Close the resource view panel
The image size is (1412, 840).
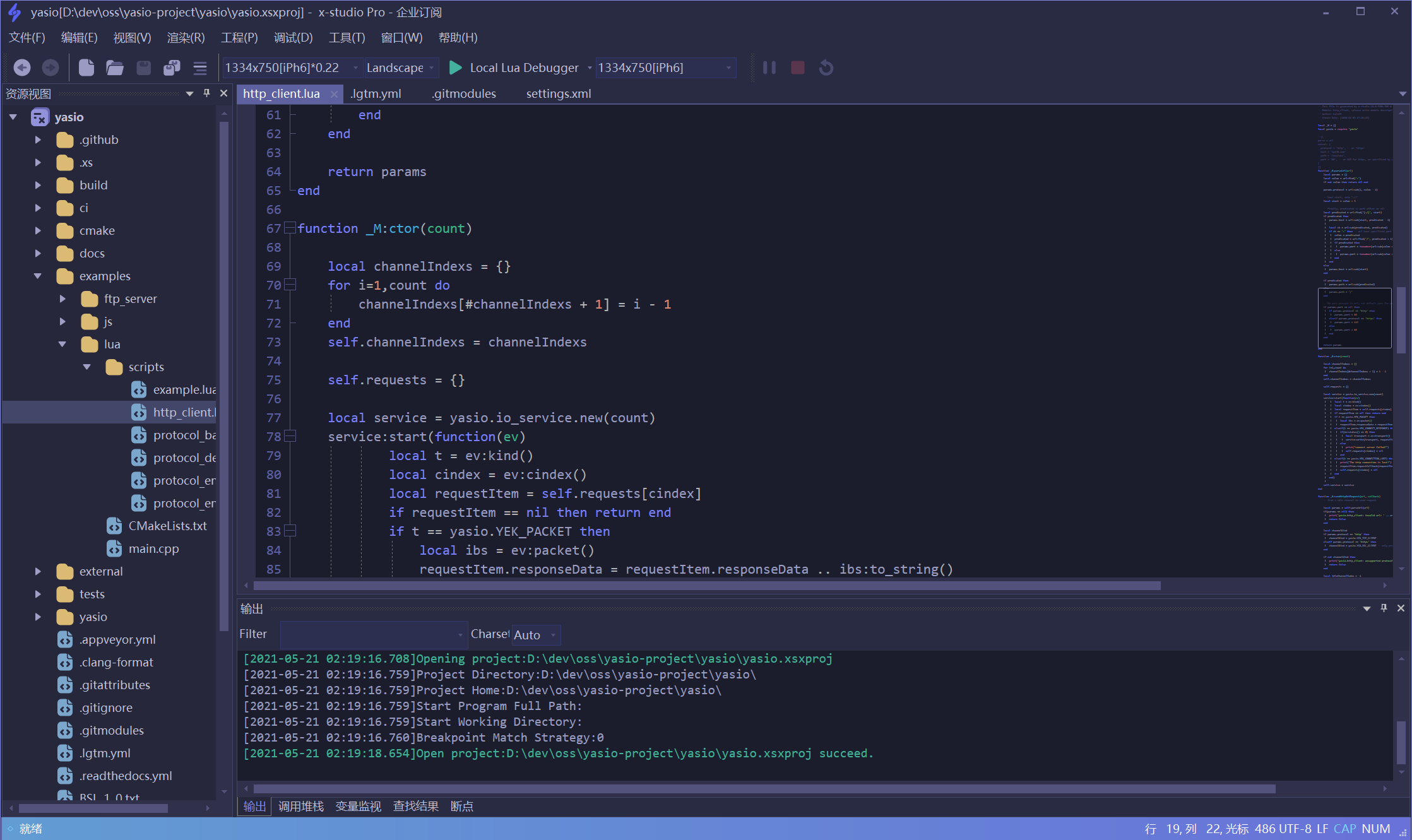(x=223, y=93)
